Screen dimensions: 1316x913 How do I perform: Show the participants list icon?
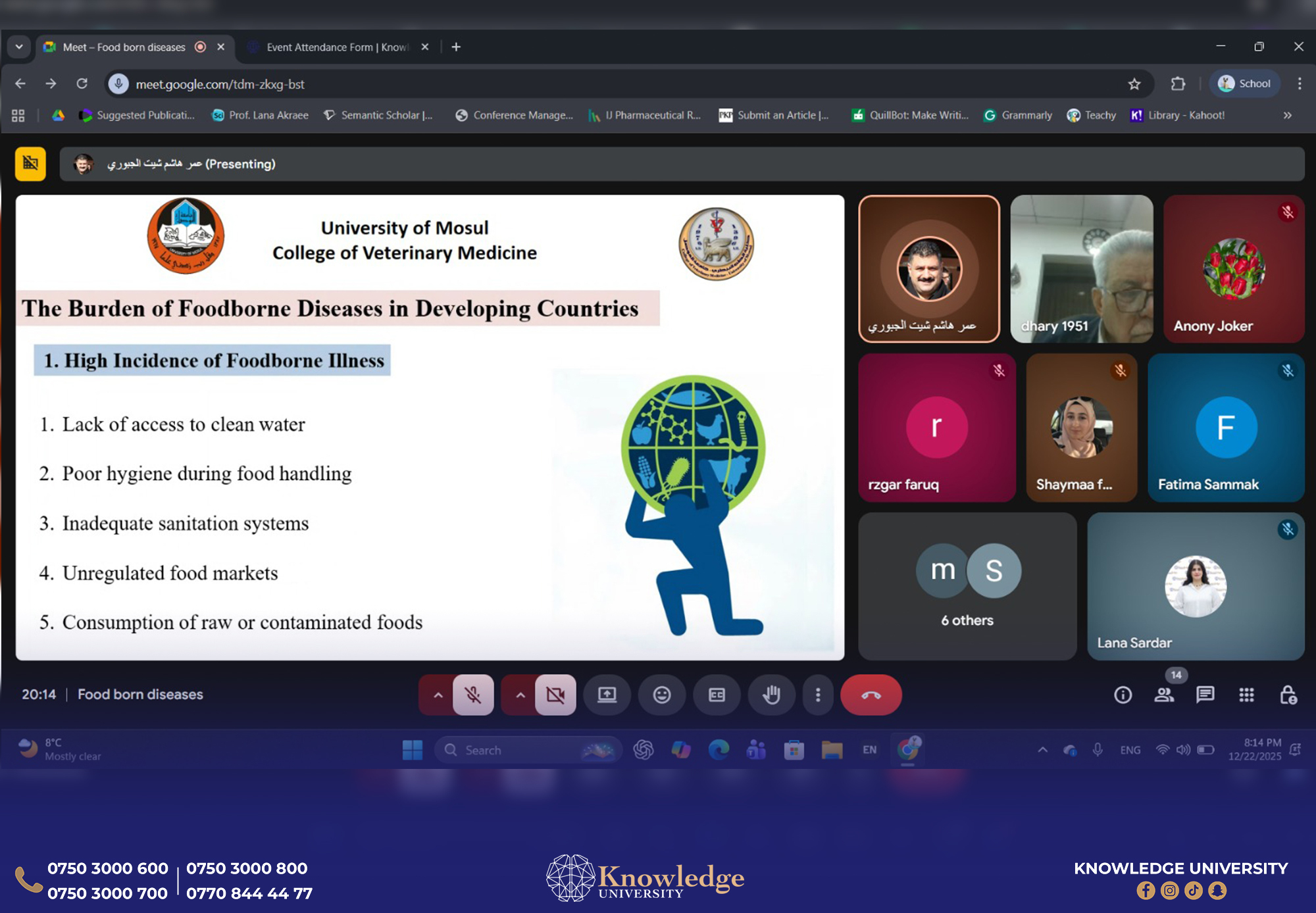pyautogui.click(x=1164, y=695)
